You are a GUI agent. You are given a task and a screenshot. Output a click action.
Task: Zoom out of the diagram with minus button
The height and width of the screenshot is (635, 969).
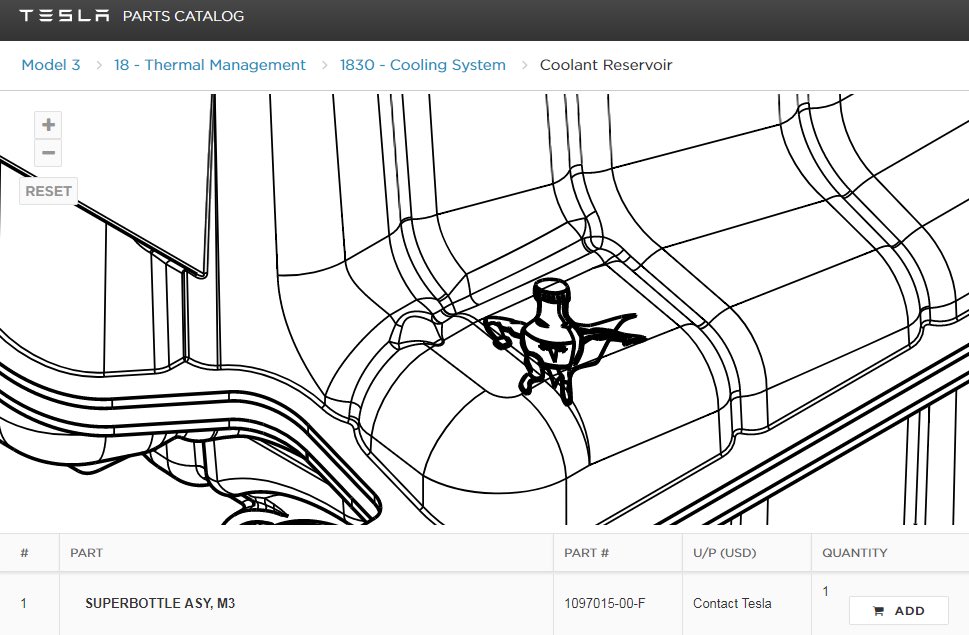coord(48,153)
